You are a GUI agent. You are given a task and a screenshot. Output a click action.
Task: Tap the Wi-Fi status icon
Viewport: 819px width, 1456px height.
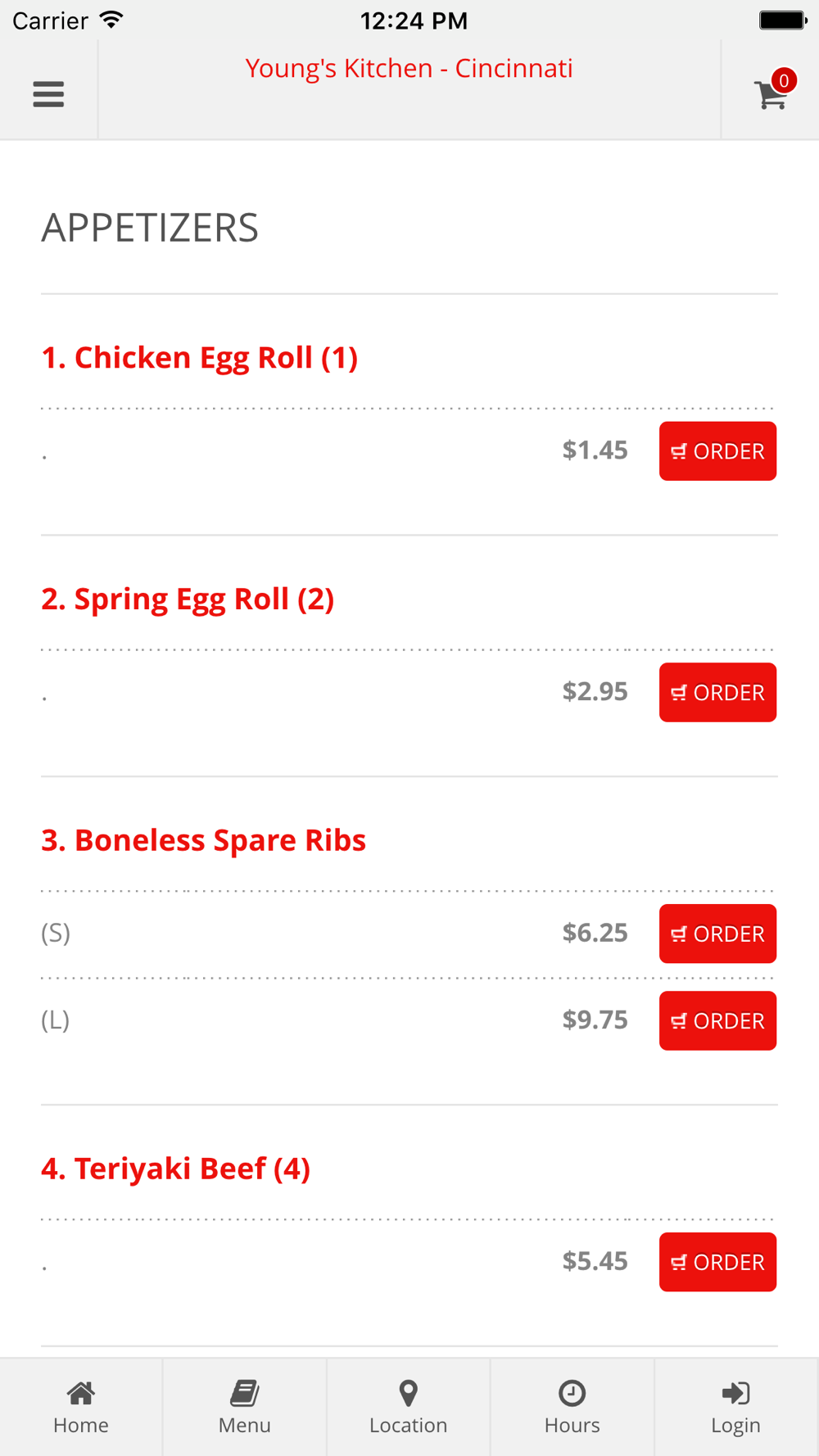point(111,20)
